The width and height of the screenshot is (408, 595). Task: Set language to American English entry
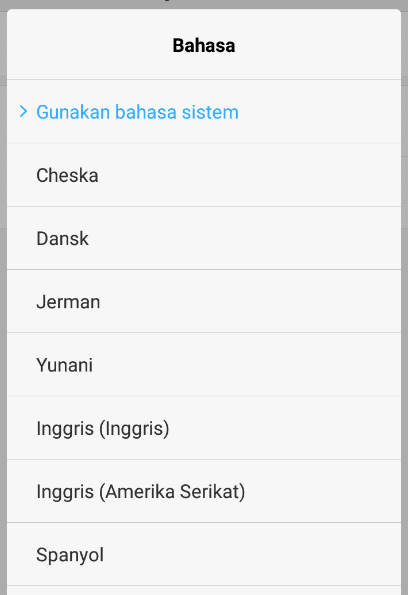204,491
